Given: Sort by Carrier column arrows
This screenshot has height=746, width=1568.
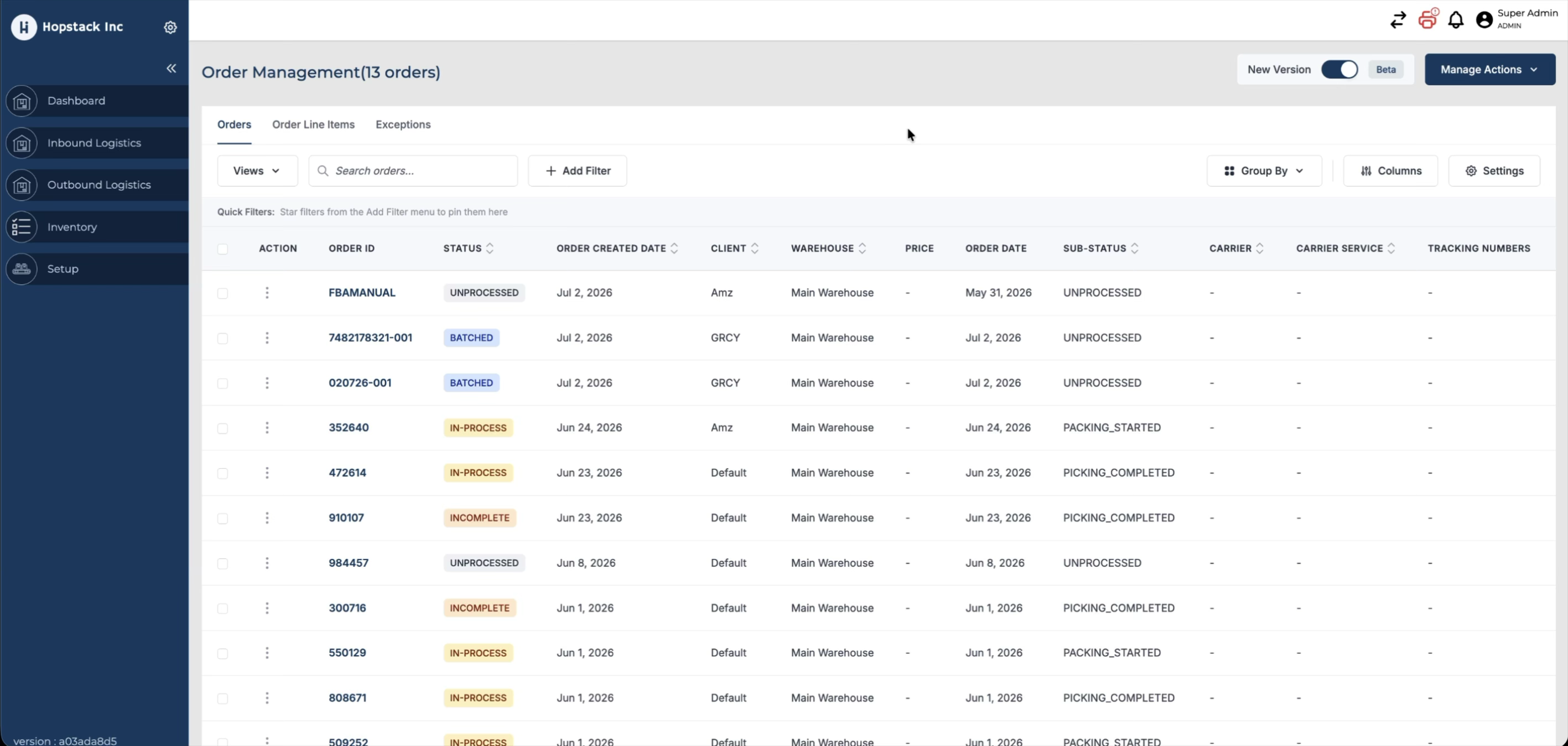Looking at the screenshot, I should point(1260,248).
